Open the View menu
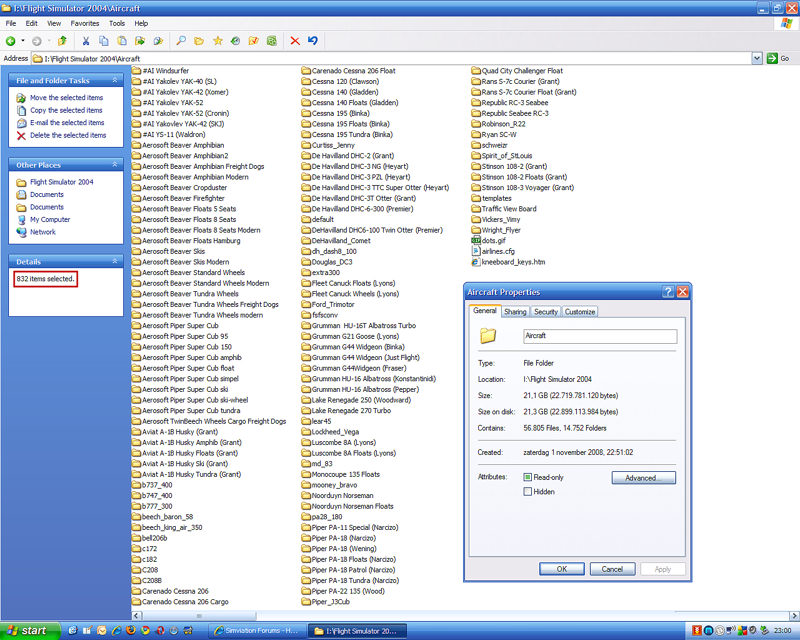 pyautogui.click(x=54, y=23)
